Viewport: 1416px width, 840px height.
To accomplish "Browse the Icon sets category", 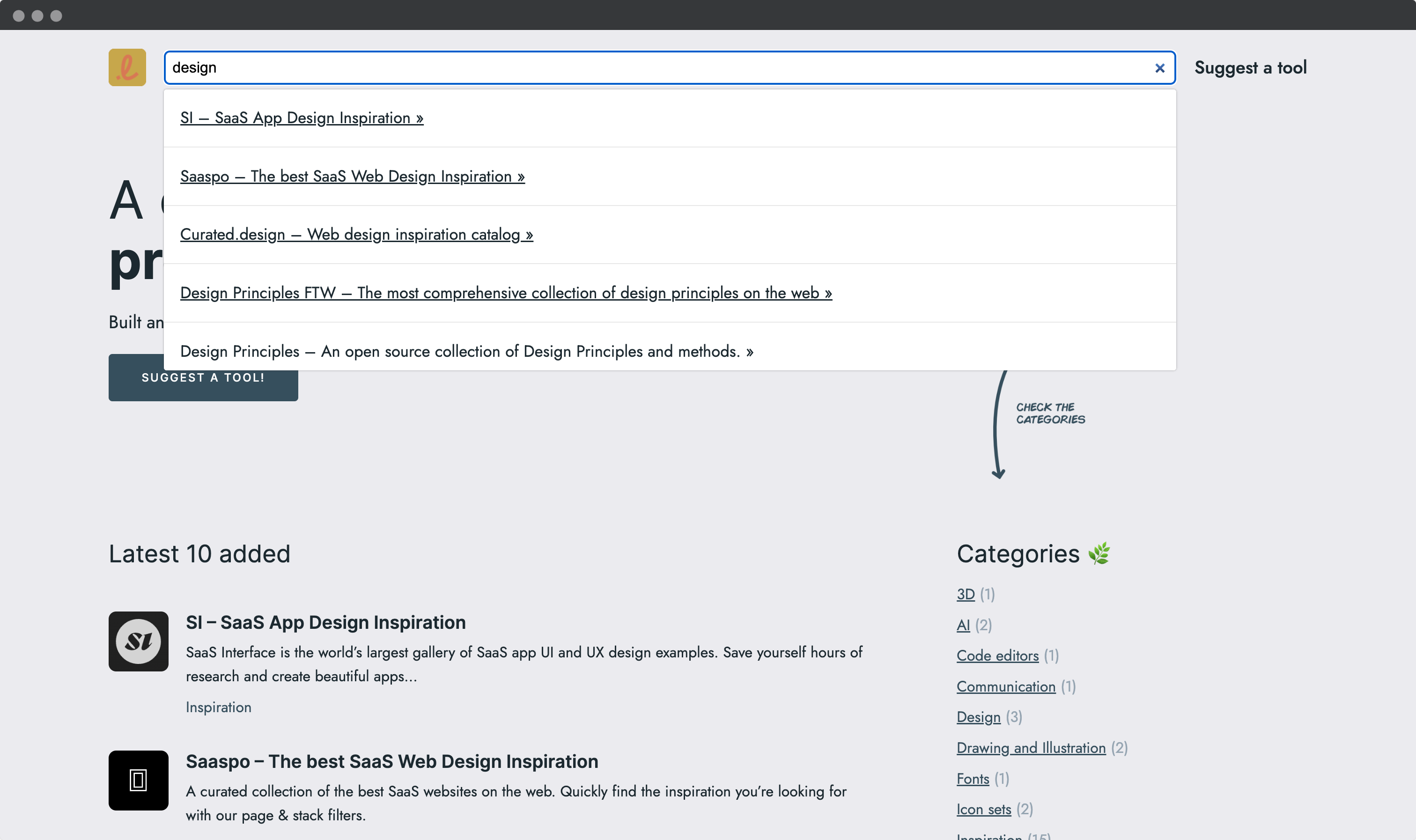I will click(984, 810).
